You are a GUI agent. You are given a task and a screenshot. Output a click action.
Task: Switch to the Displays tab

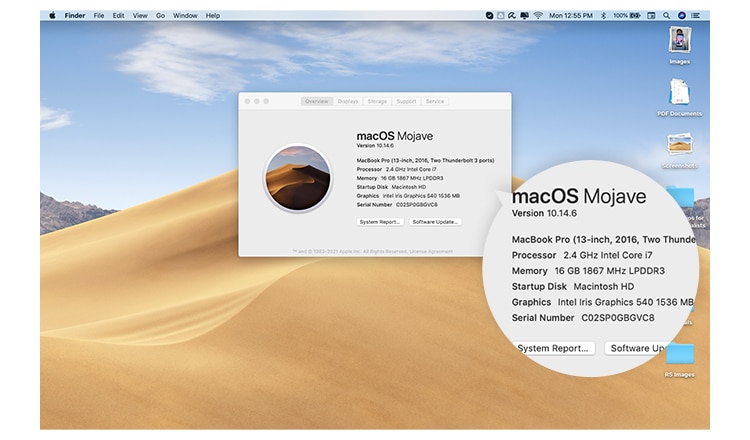(348, 101)
